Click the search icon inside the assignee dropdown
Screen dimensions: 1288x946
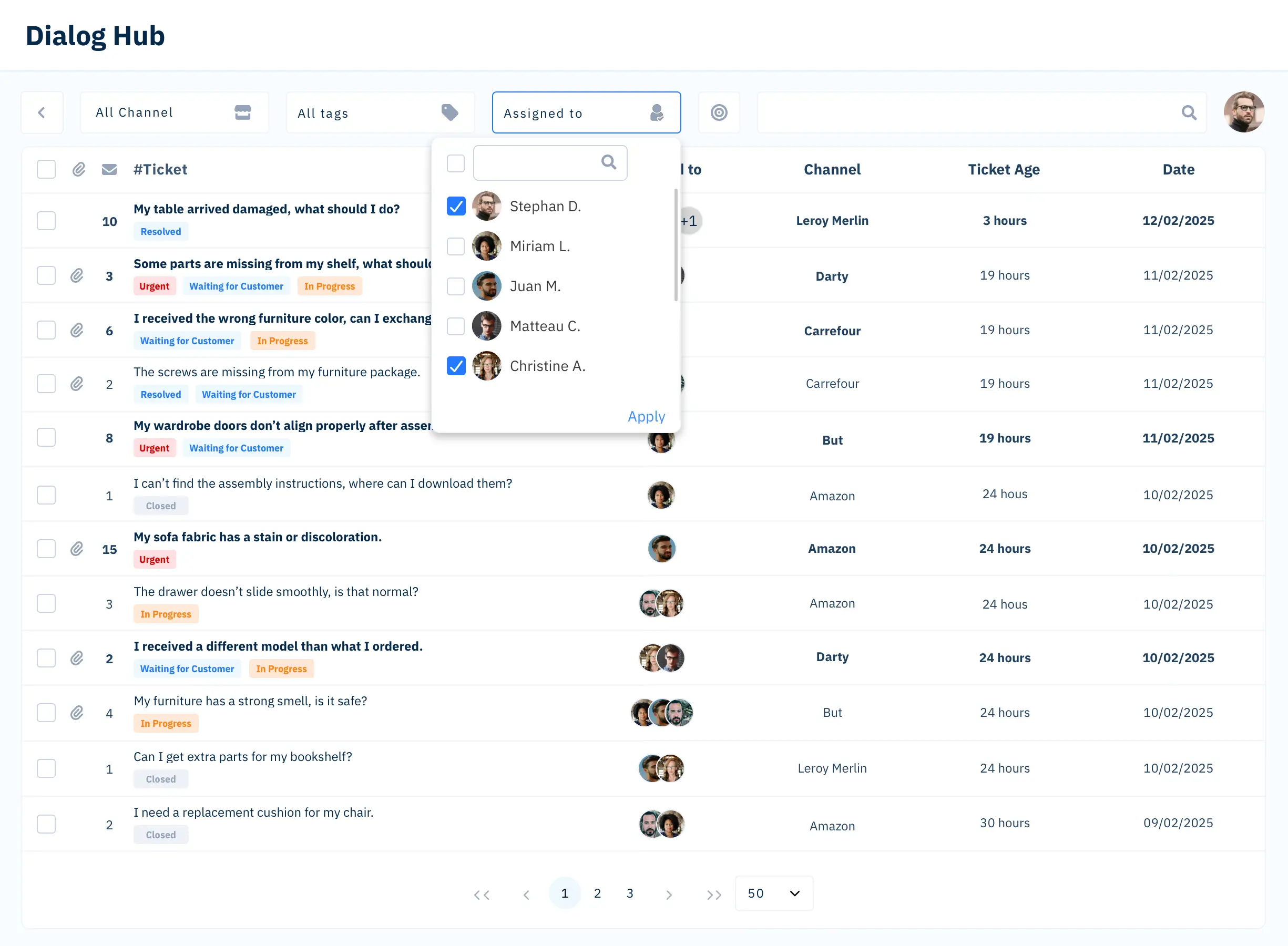609,162
